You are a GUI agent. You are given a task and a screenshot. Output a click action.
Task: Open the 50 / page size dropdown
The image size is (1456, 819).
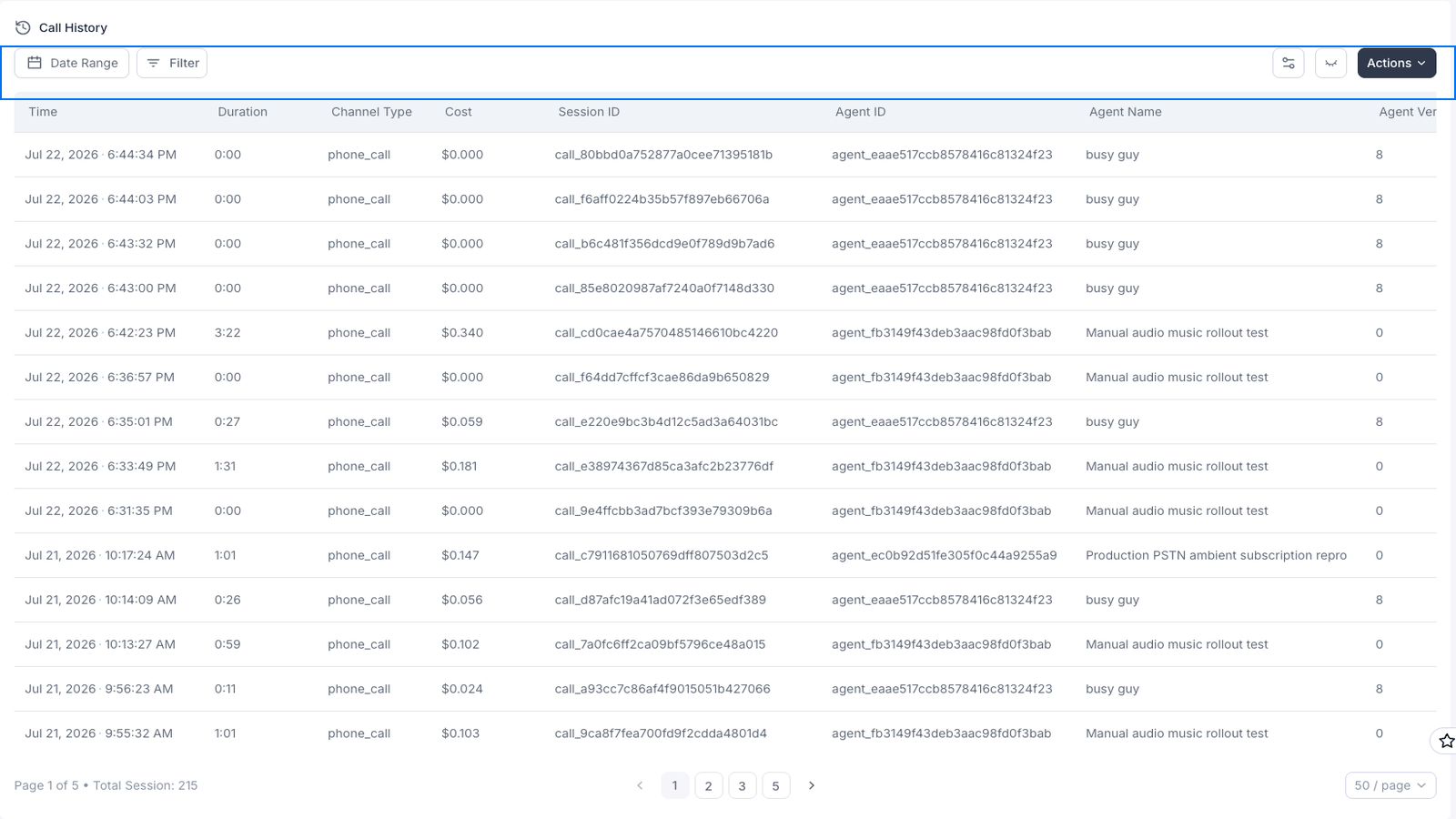click(x=1390, y=785)
